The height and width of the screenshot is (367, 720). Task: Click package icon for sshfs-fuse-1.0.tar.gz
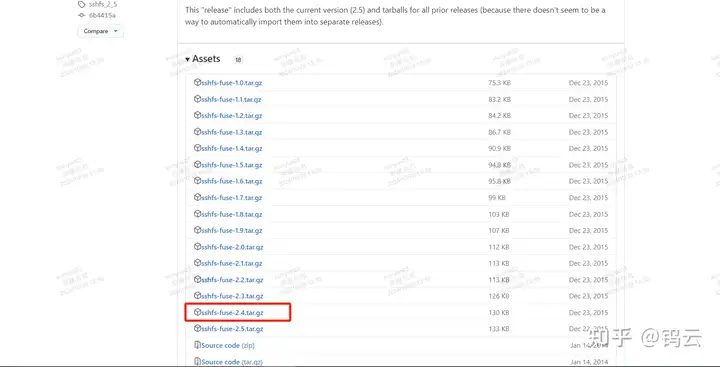(197, 82)
